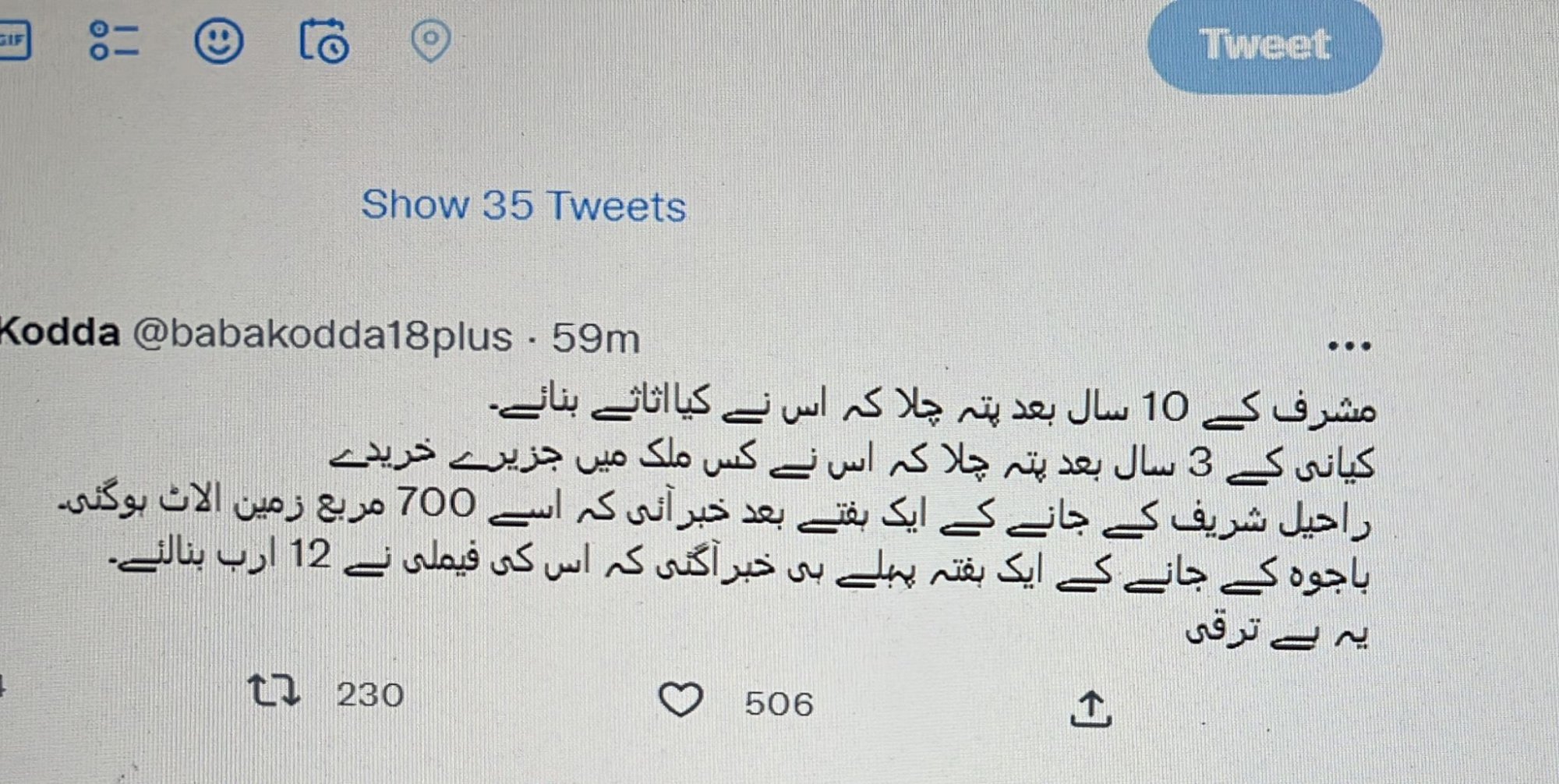Screen dimensions: 1559x784
Task: Click the tweet line containing the number 12
Action: (739, 567)
